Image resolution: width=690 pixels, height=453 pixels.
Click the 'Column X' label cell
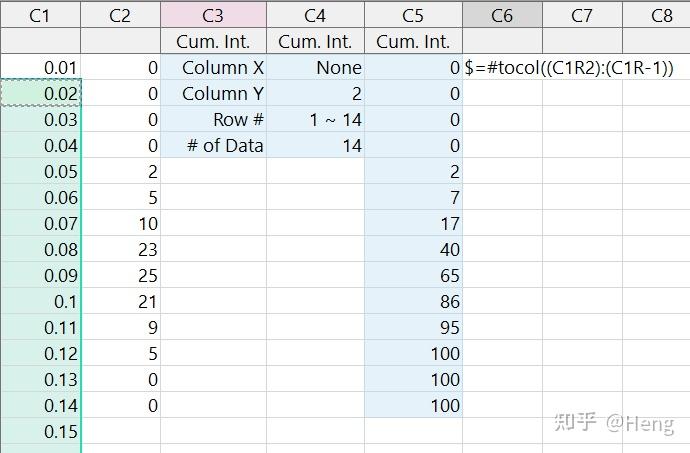tap(213, 68)
